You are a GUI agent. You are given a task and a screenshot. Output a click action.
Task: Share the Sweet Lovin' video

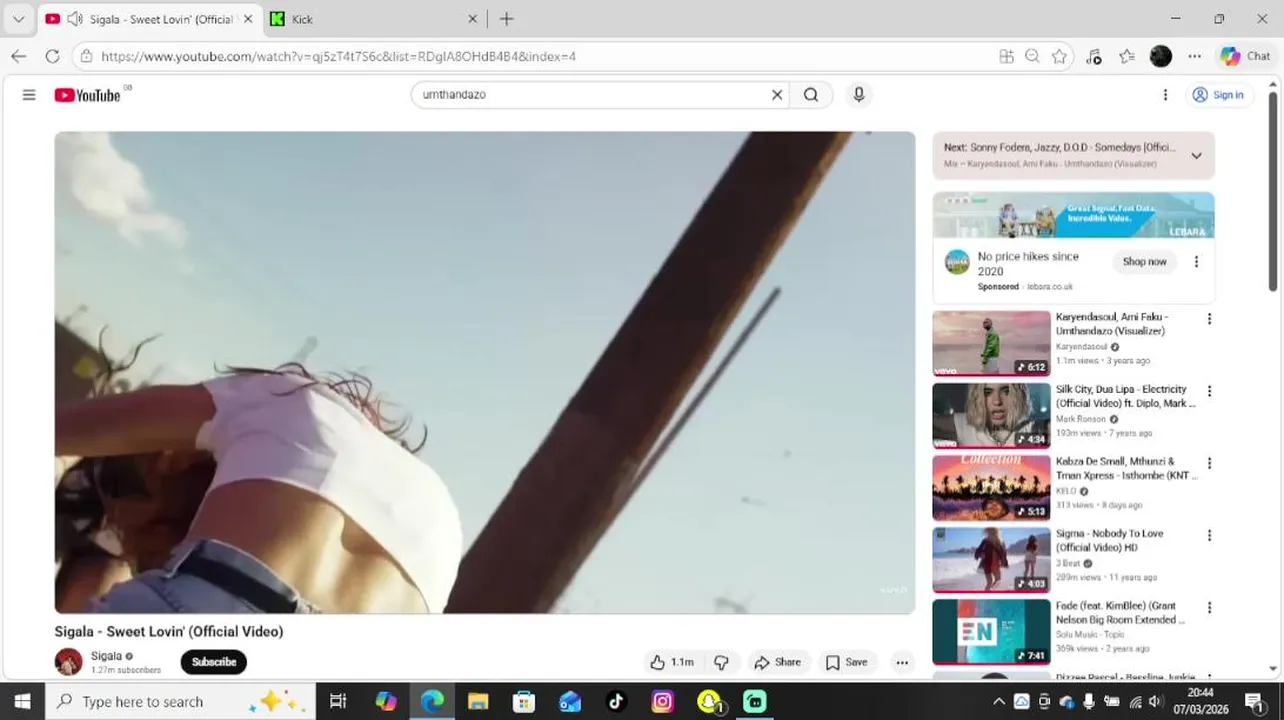point(777,662)
